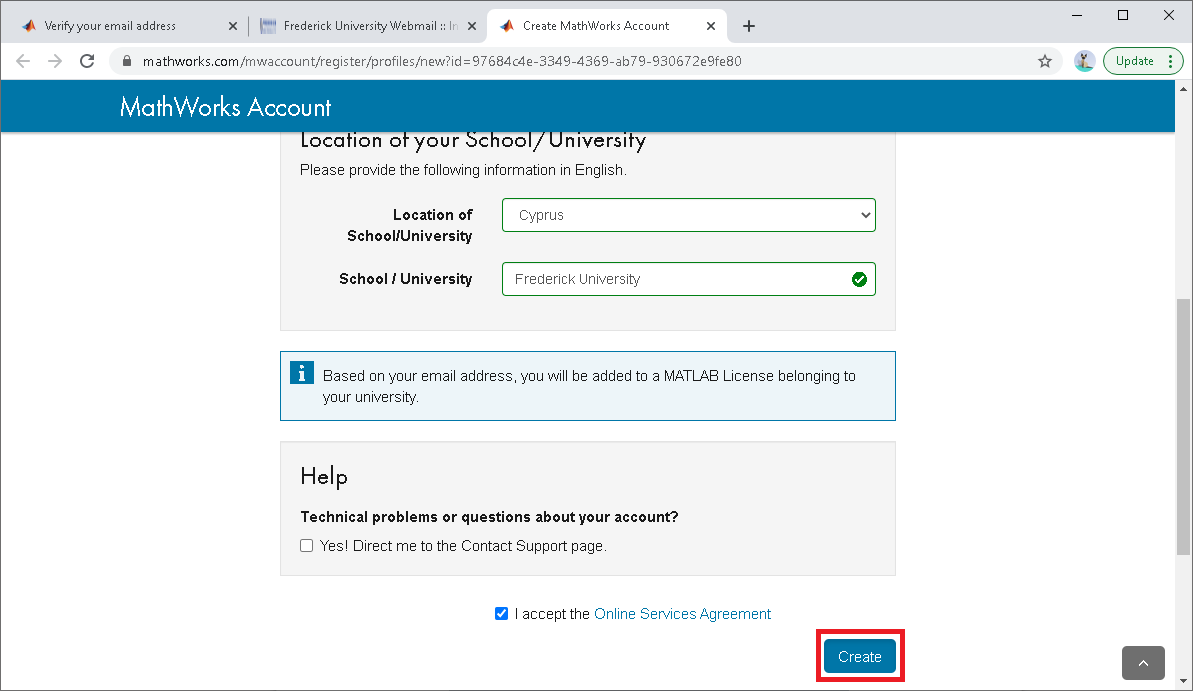Click the blue info icon in notice
Screen dimensions: 1194x693
point(302,373)
